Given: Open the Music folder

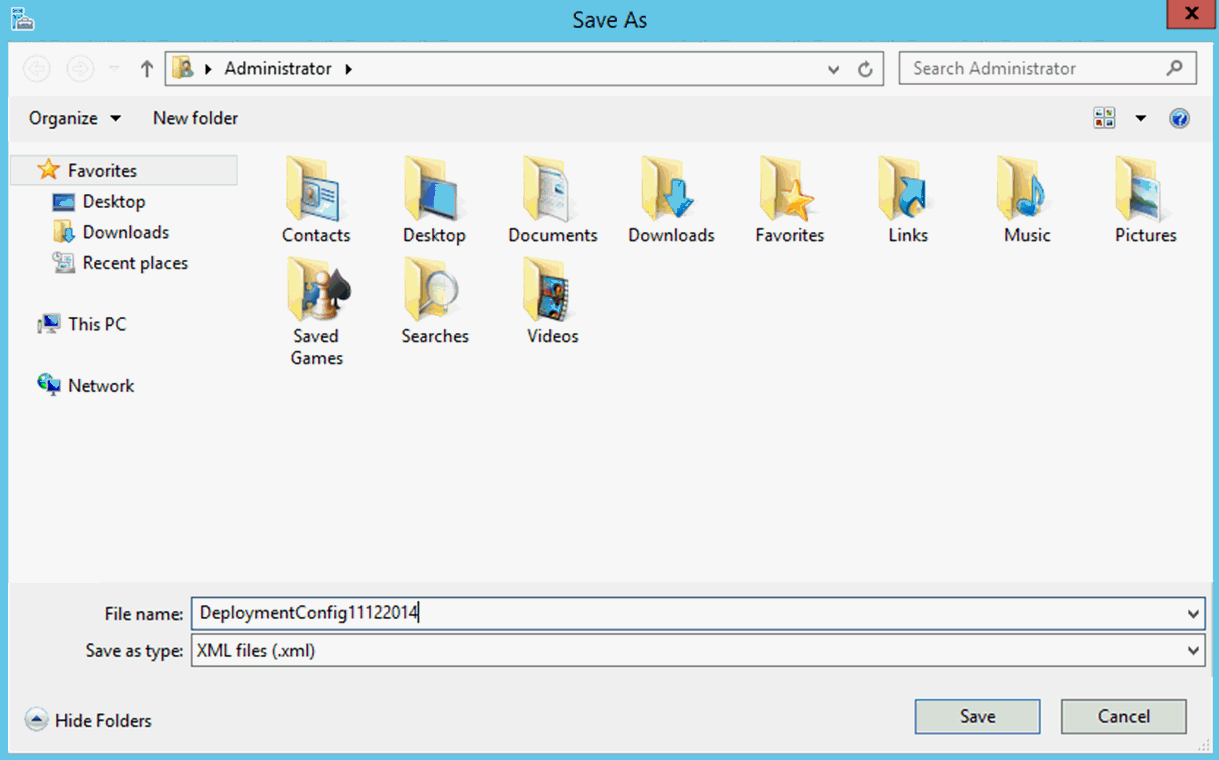Looking at the screenshot, I should click(1027, 202).
